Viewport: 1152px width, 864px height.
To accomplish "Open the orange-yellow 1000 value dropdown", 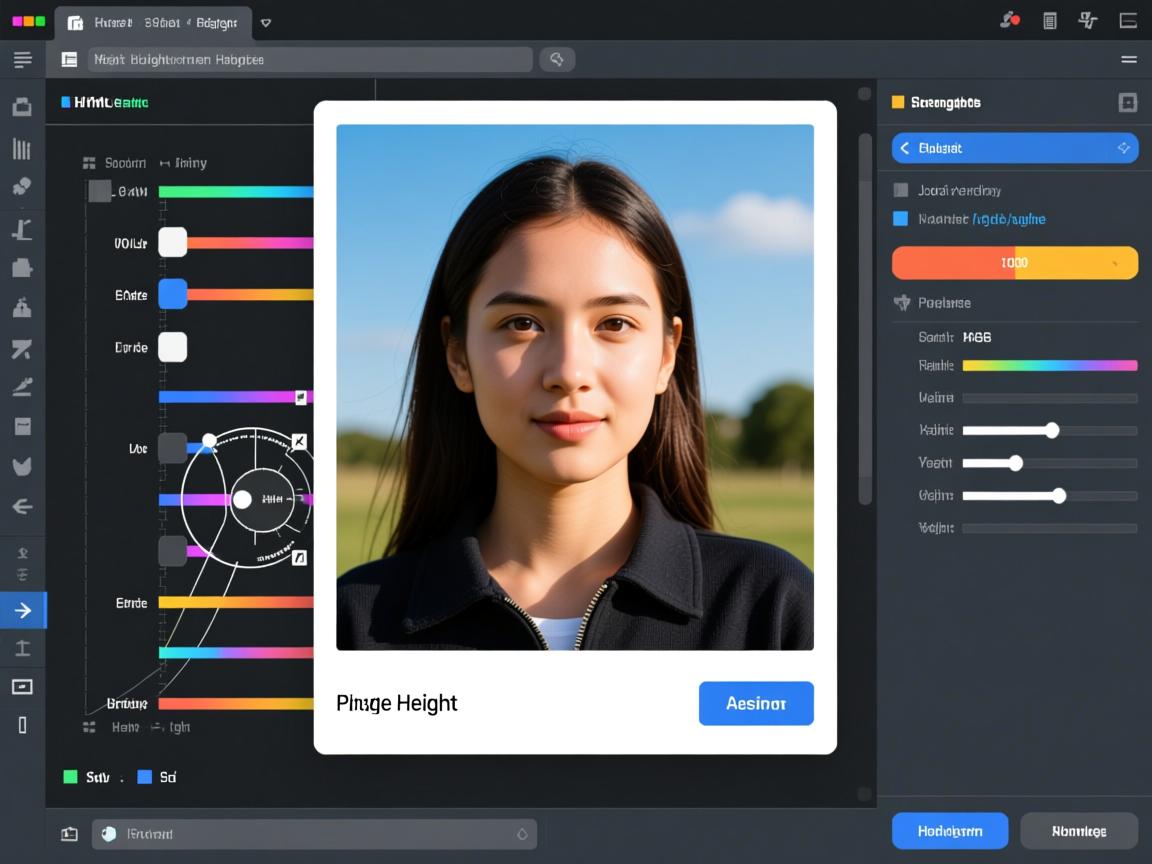I will [x=1014, y=262].
